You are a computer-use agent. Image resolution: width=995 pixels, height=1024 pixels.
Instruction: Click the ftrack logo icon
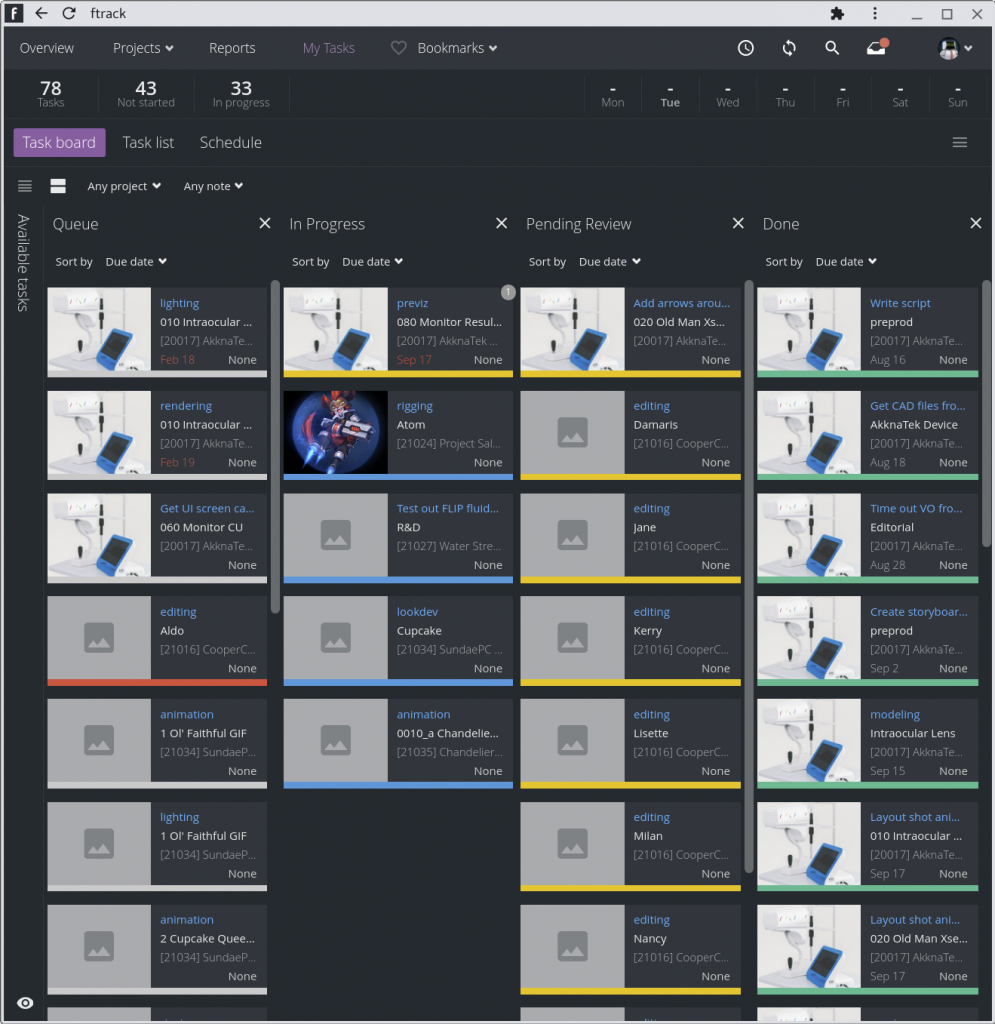tap(14, 13)
